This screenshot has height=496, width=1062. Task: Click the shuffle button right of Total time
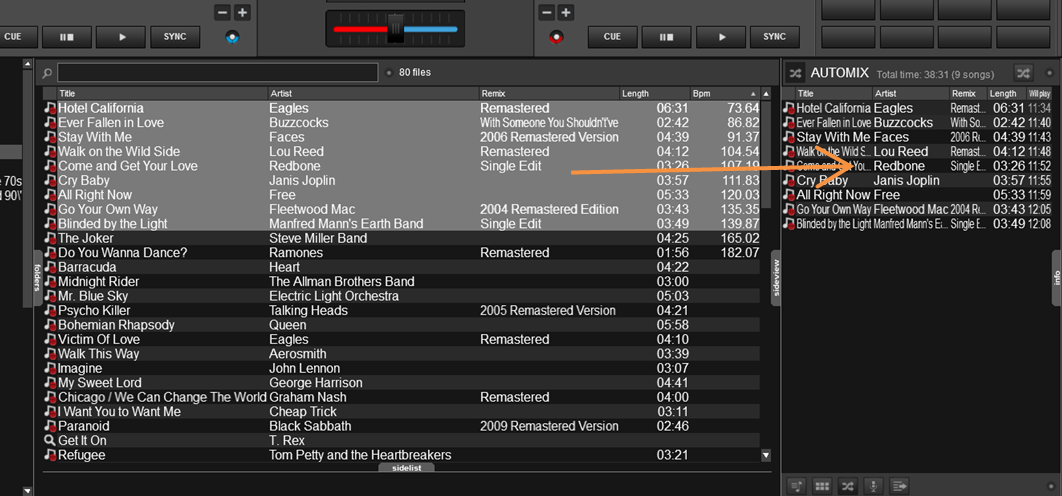pyautogui.click(x=1023, y=73)
